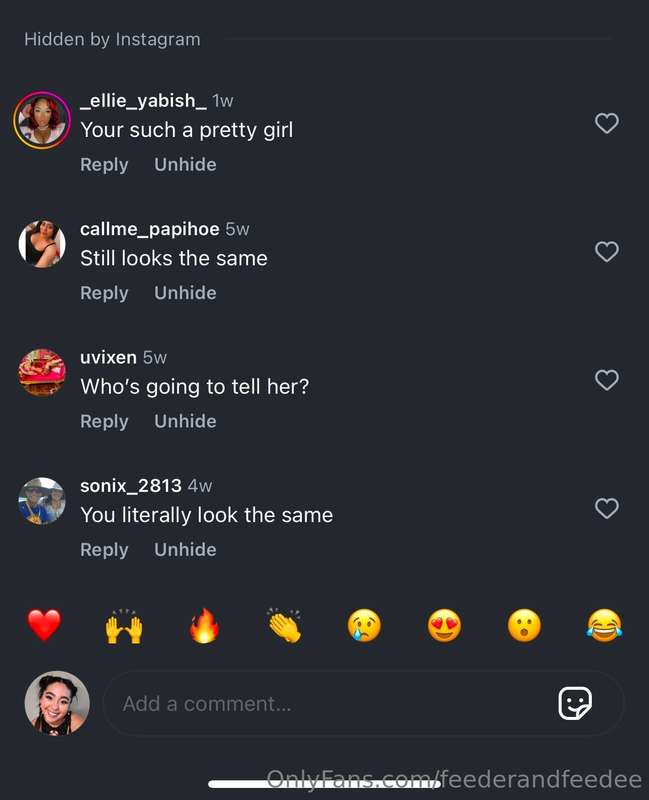Viewport: 649px width, 800px height.
Task: Insert the red heart emoji
Action: (44, 625)
